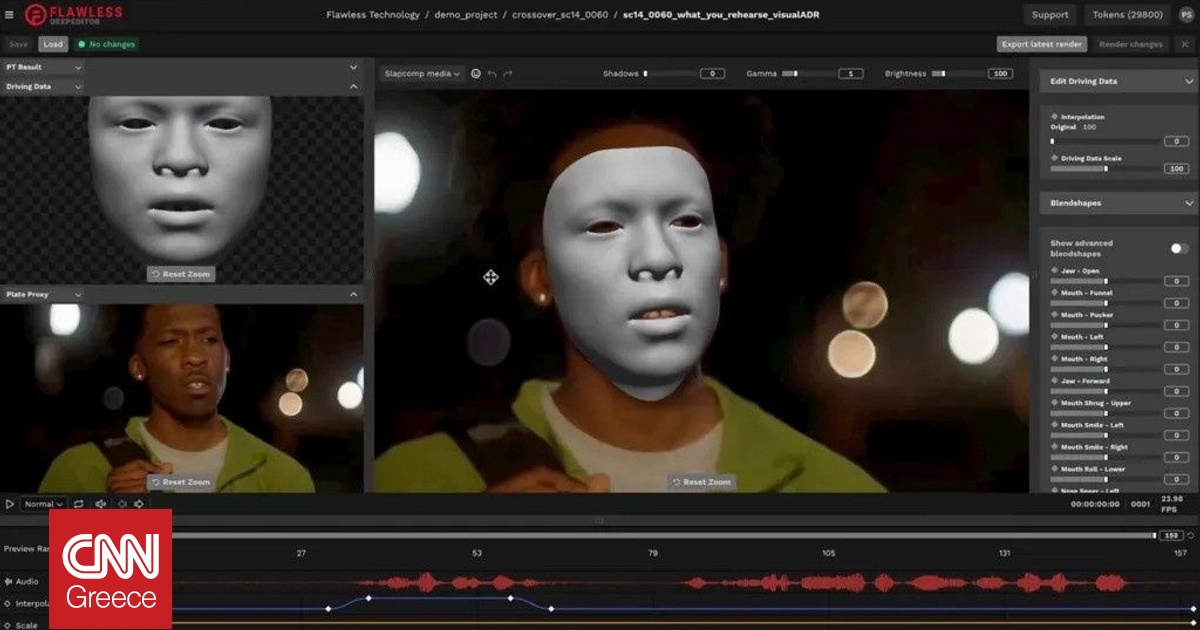Toggle Jaw - Open keyframe diamond

point(1054,271)
